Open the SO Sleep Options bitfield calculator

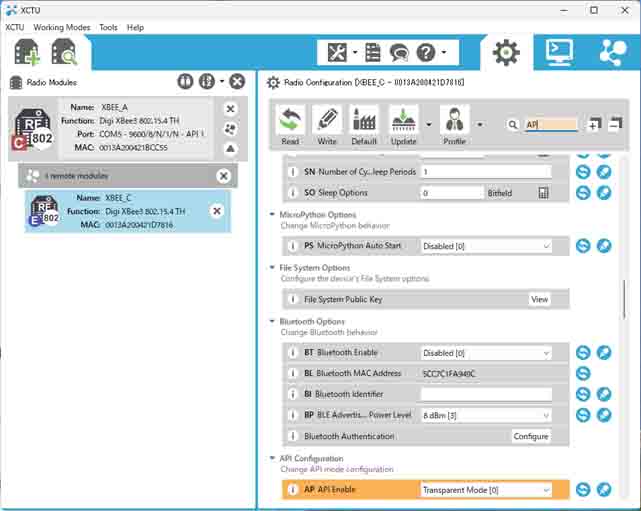(x=543, y=193)
